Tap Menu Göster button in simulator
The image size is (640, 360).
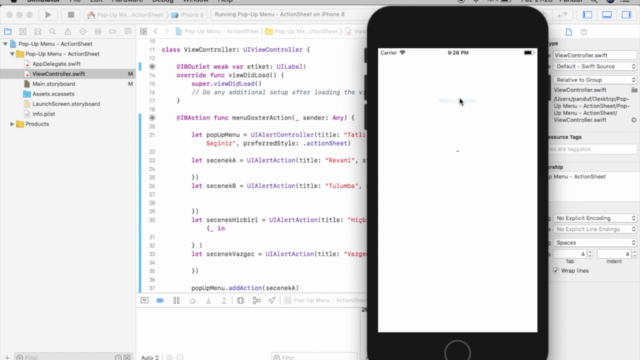(458, 100)
